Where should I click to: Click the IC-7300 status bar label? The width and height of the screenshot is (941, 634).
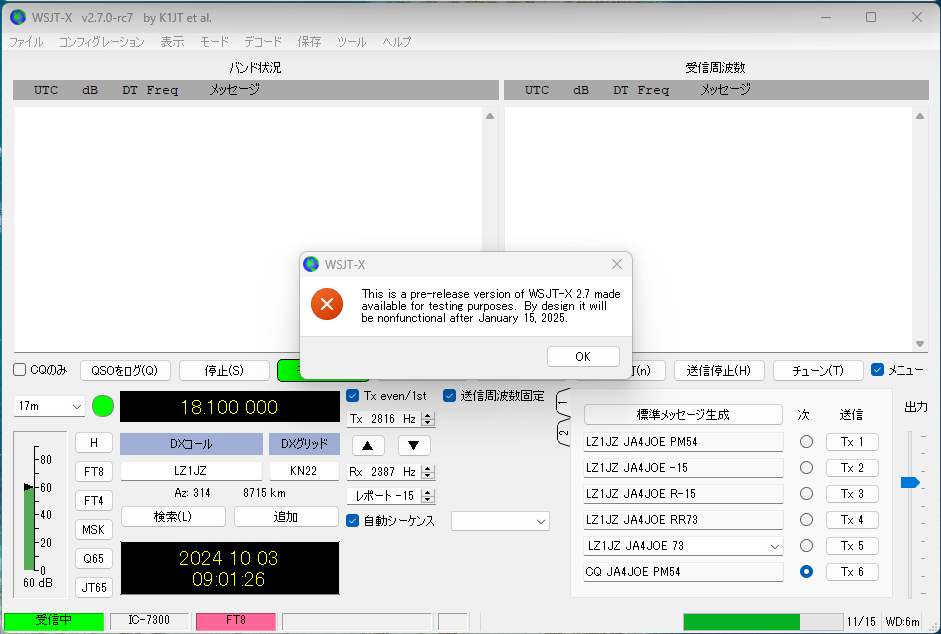point(149,620)
